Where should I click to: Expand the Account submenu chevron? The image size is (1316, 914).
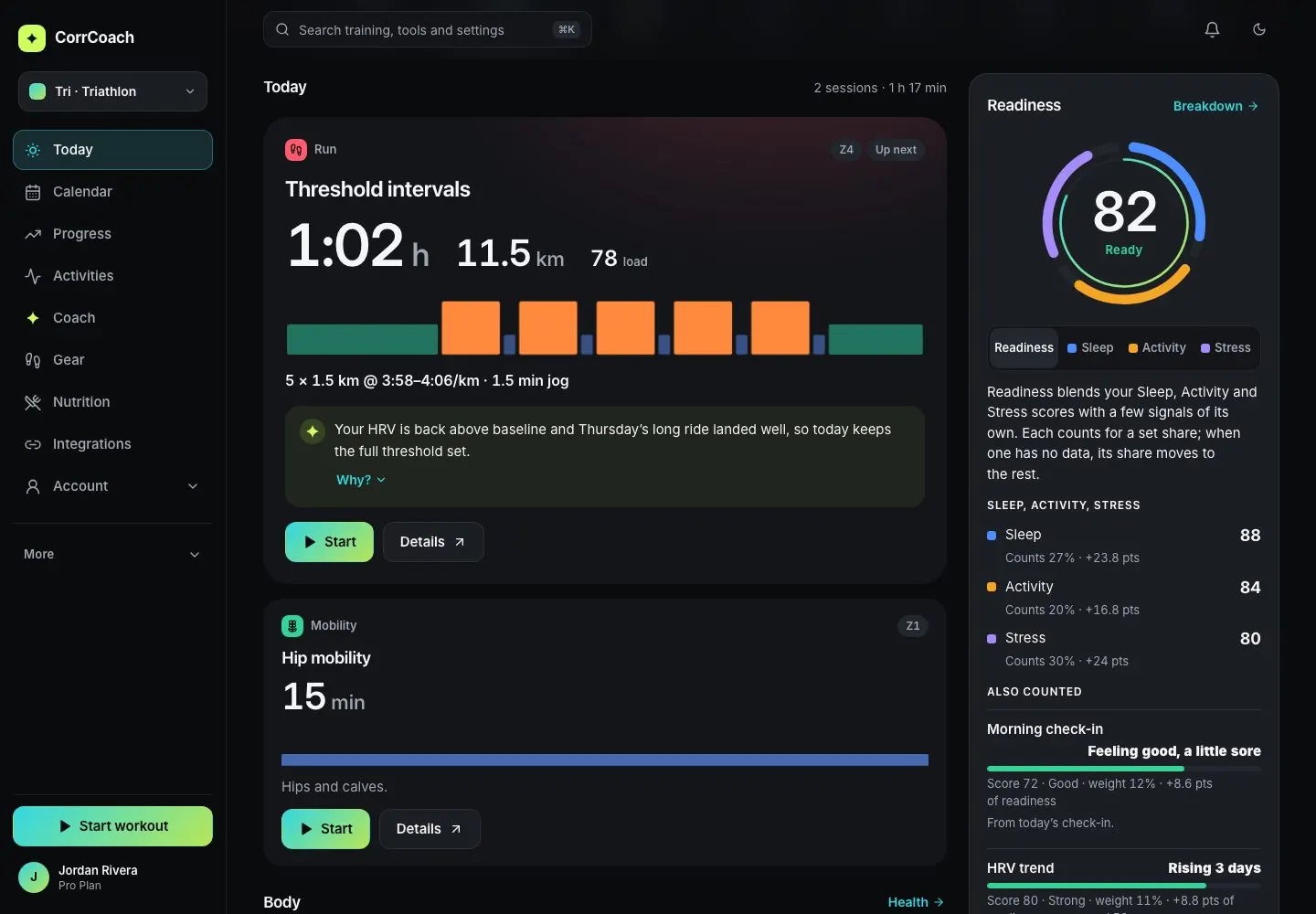pos(193,486)
